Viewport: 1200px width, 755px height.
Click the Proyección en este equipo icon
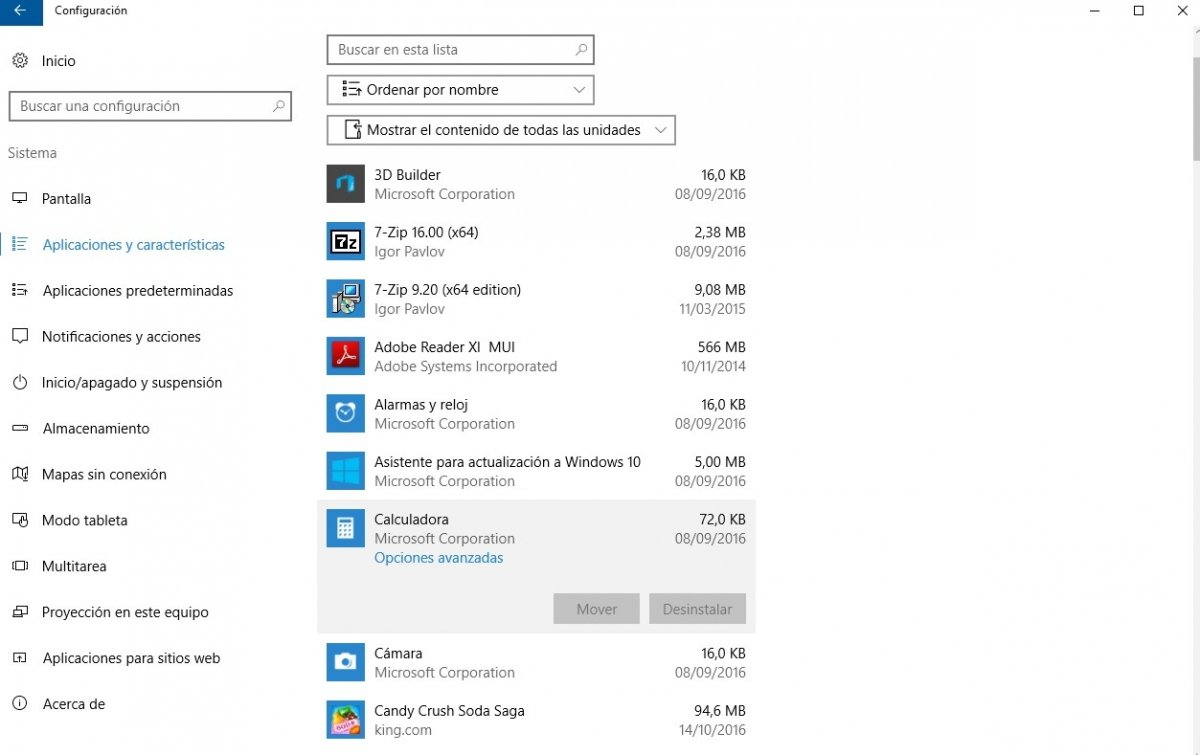[20, 612]
